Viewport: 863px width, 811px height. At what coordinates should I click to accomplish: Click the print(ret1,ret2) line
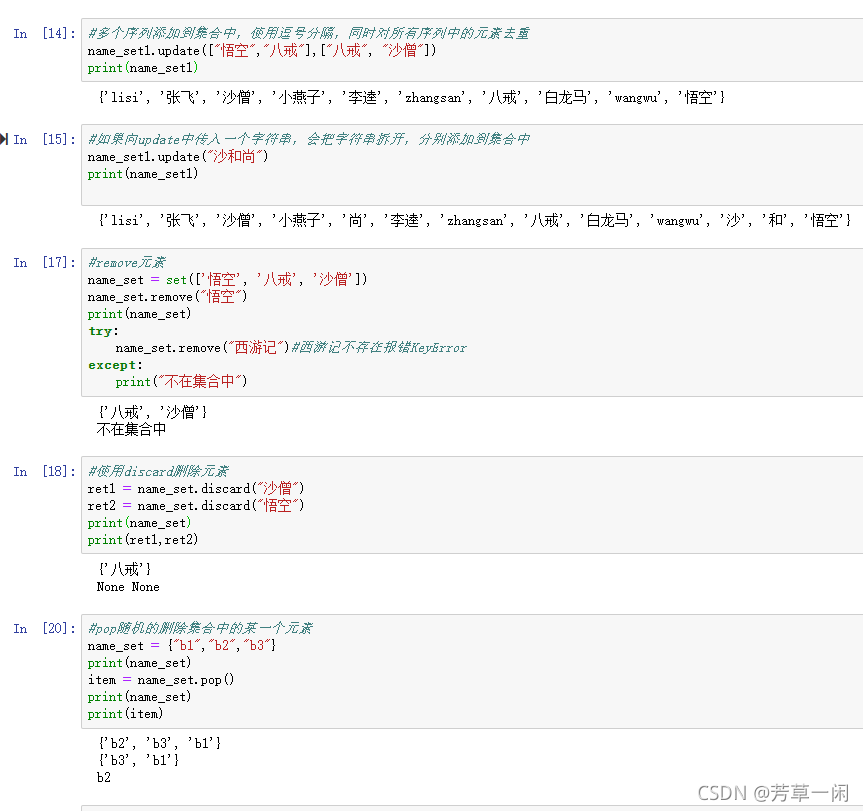143,540
